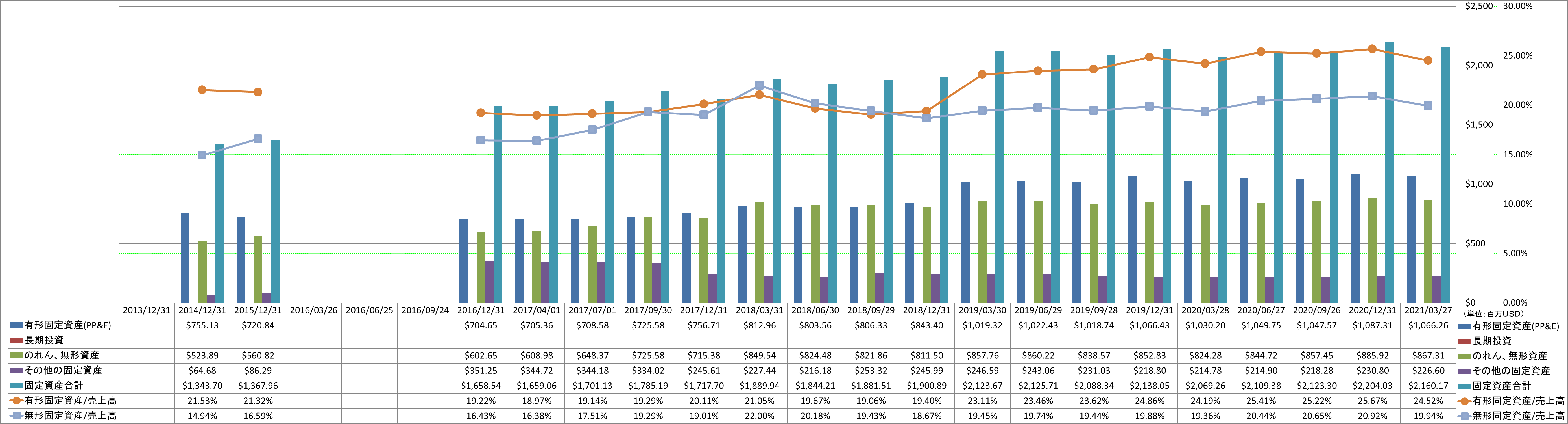This screenshot has width=1568, height=424.
Task: Select the $253.32 other fixed assets cell
Action: (x=871, y=370)
